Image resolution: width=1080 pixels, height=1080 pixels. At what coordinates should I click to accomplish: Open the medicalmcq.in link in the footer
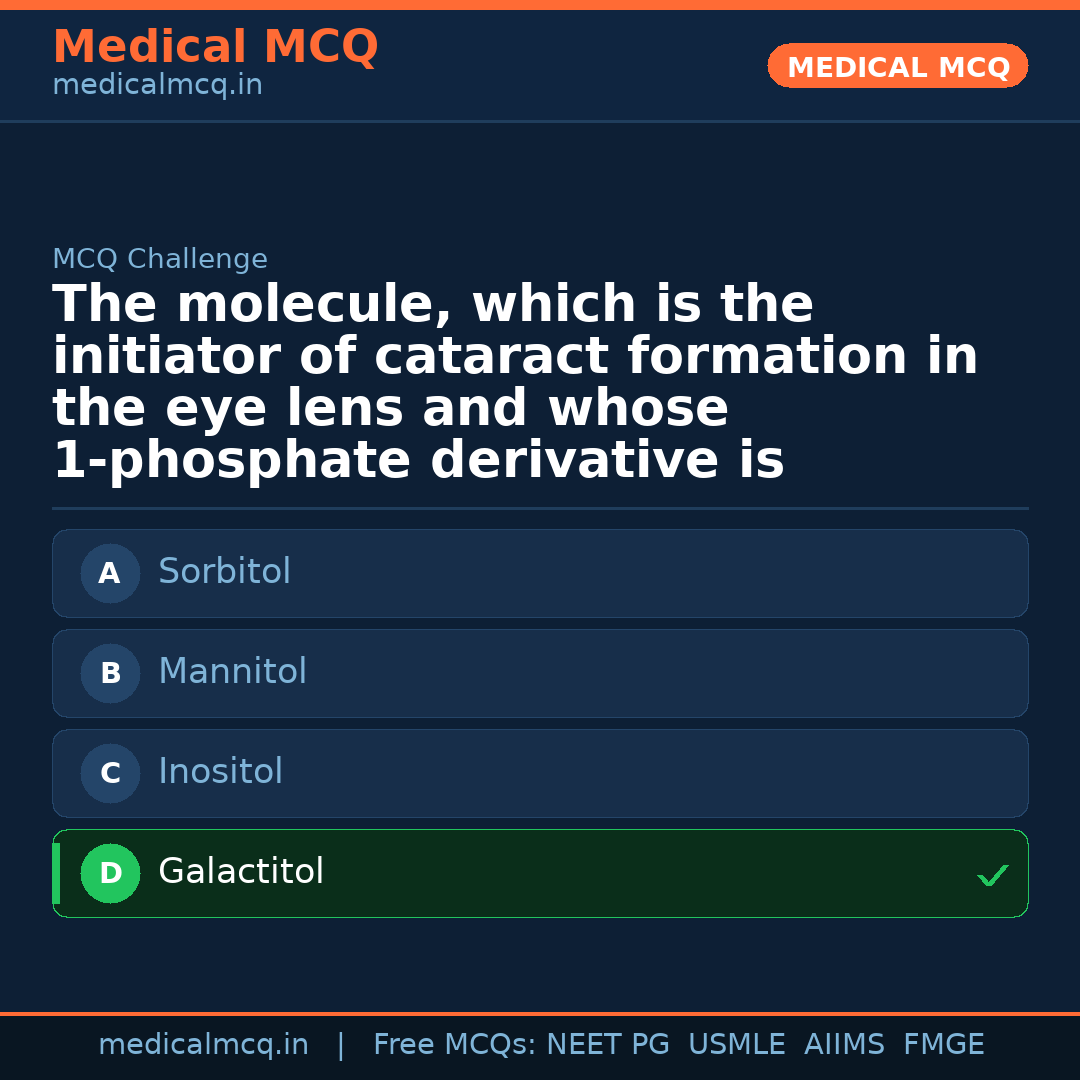coord(203,1045)
